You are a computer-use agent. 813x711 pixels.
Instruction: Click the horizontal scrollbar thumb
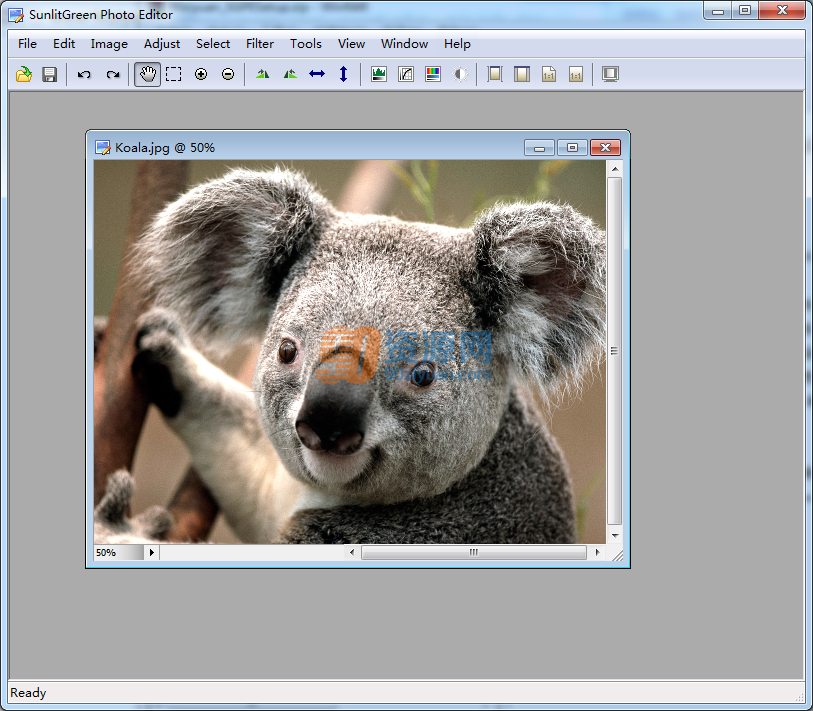coord(474,553)
